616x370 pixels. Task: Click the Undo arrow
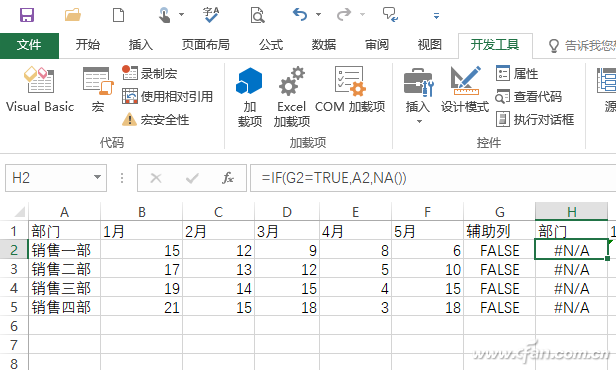click(x=300, y=15)
